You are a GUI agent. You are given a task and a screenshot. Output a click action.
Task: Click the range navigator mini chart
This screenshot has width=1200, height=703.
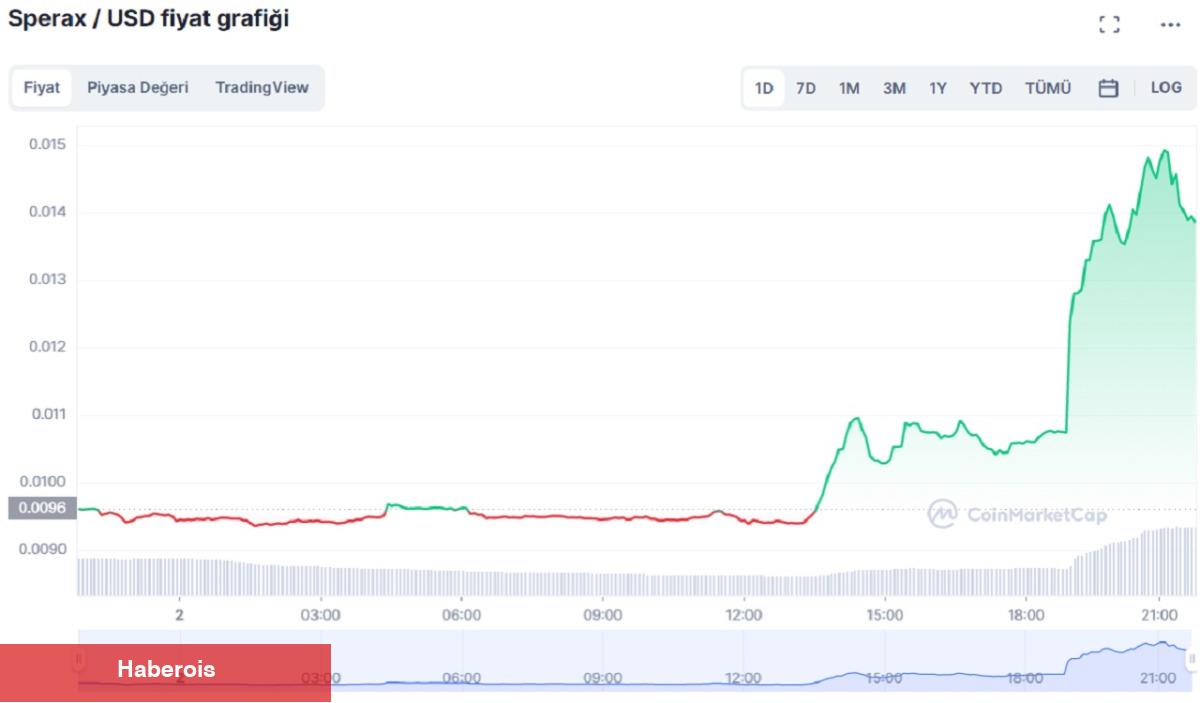click(637, 660)
